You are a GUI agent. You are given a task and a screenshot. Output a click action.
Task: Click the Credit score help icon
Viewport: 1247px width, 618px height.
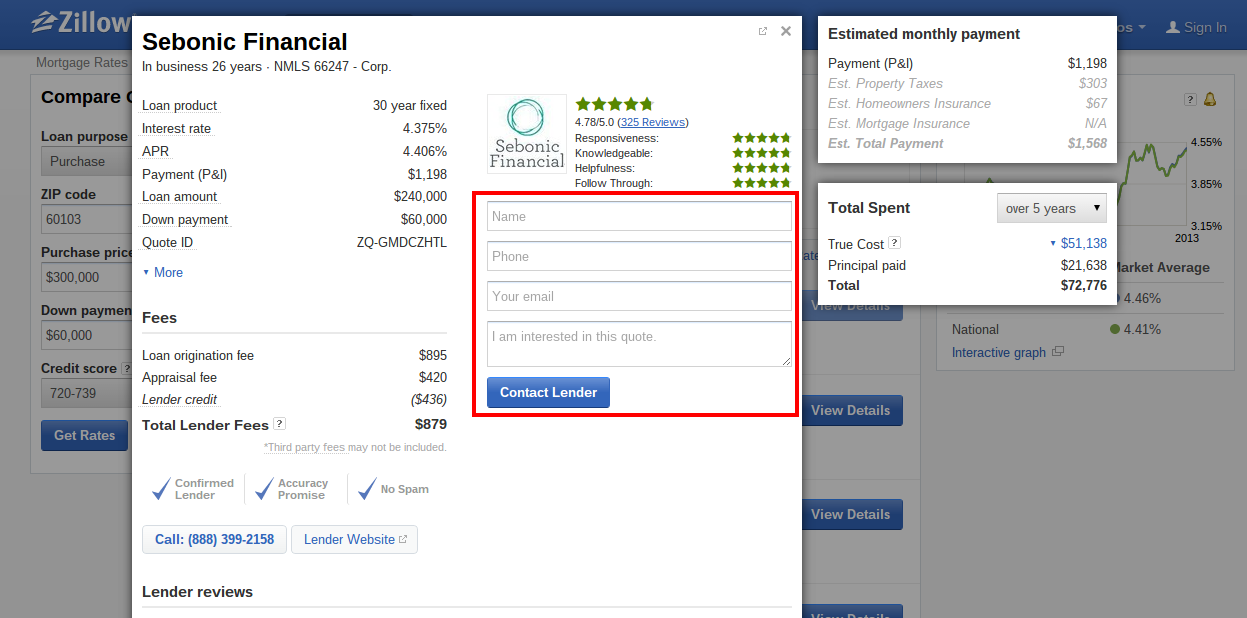(126, 368)
